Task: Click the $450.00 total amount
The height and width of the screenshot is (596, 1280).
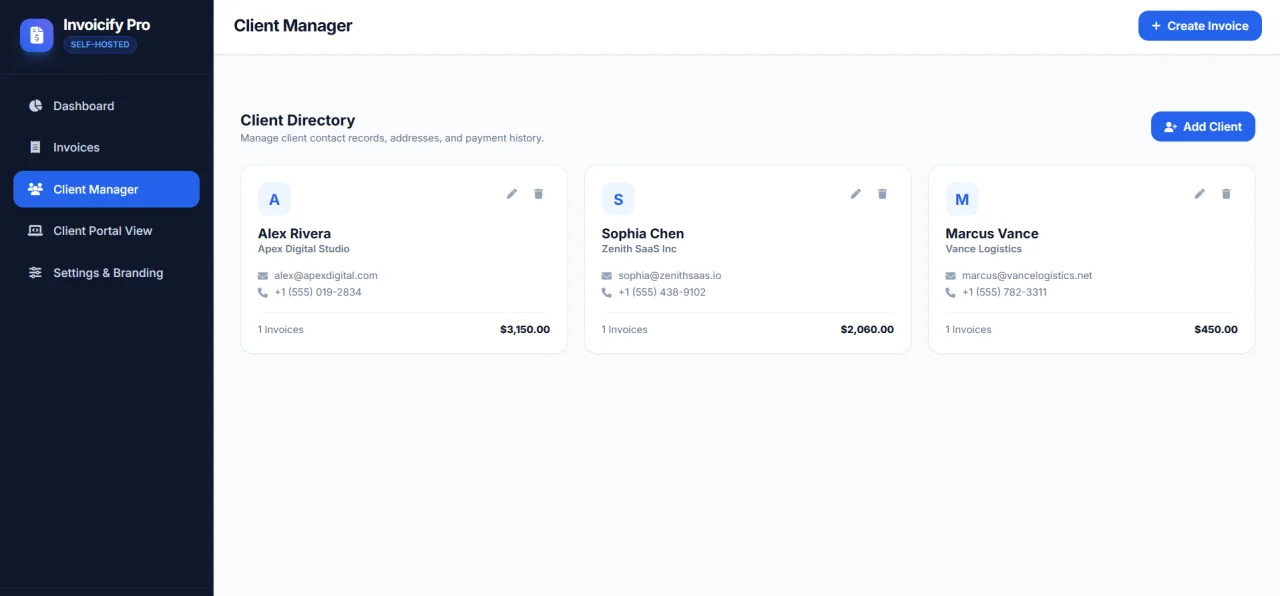Action: pos(1216,330)
